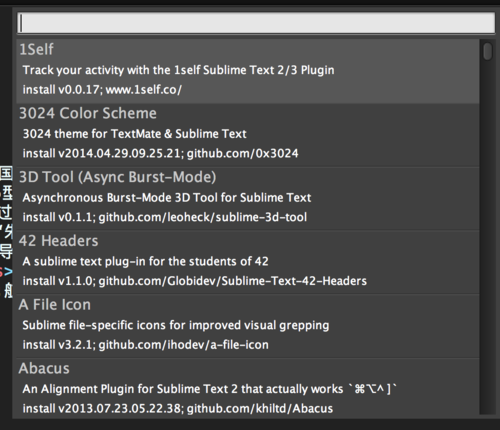Click the visual grepping description line

[176, 325]
